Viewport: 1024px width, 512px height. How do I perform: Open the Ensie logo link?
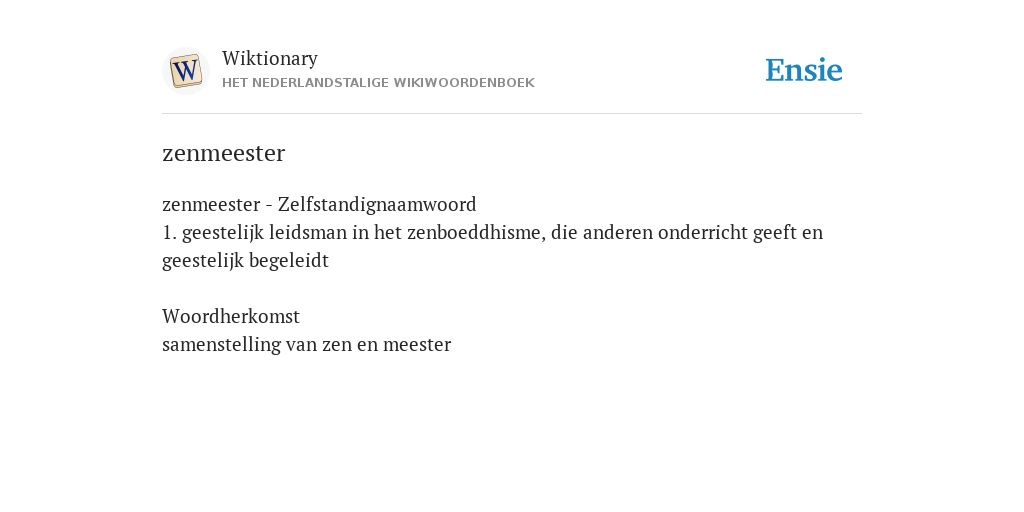click(804, 70)
